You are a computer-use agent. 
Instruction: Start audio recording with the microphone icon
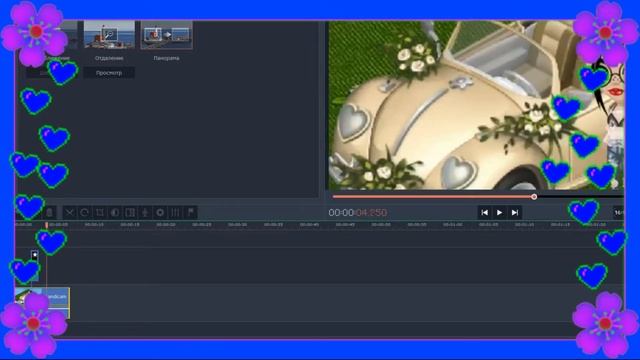pyautogui.click(x=145, y=213)
